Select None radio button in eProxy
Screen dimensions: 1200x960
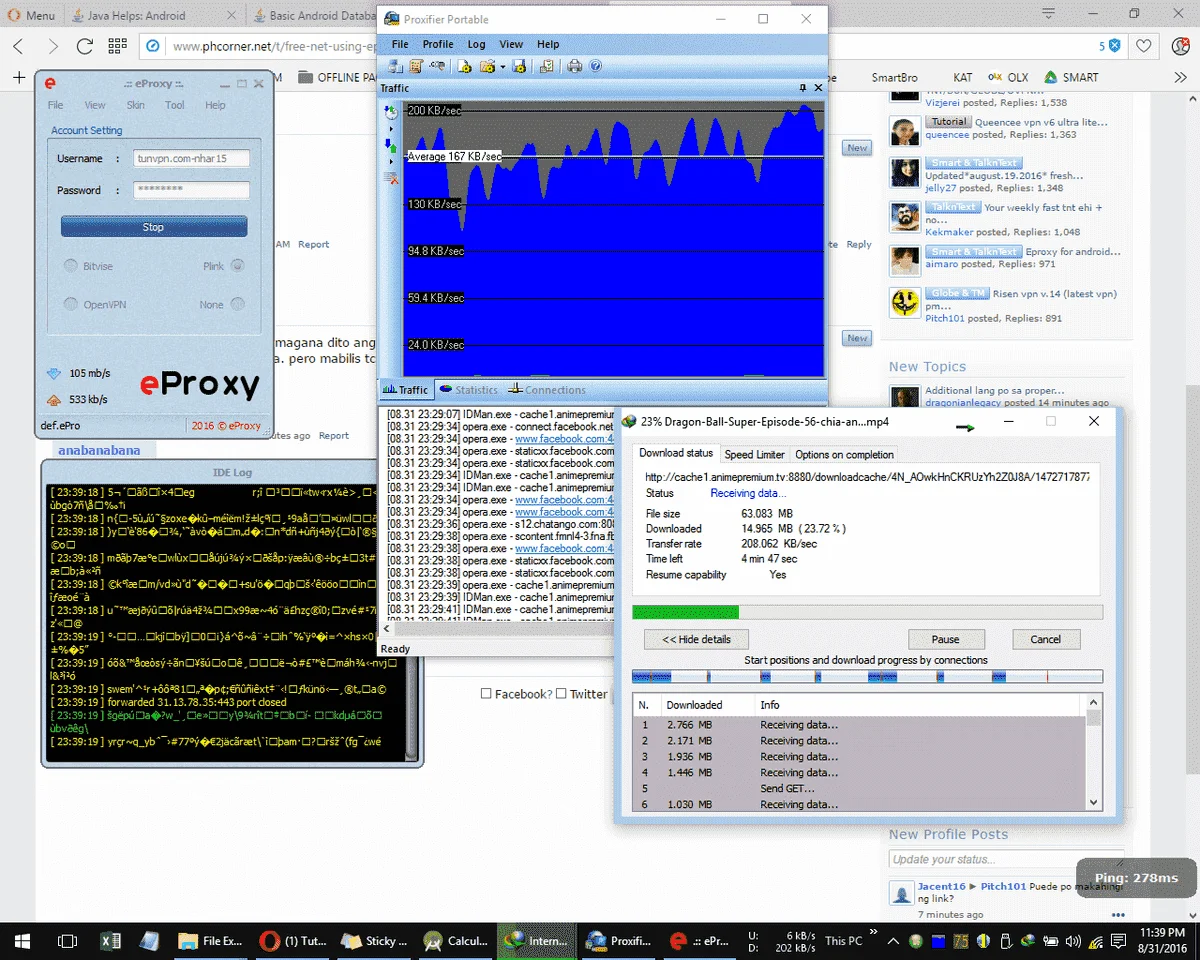coord(237,304)
